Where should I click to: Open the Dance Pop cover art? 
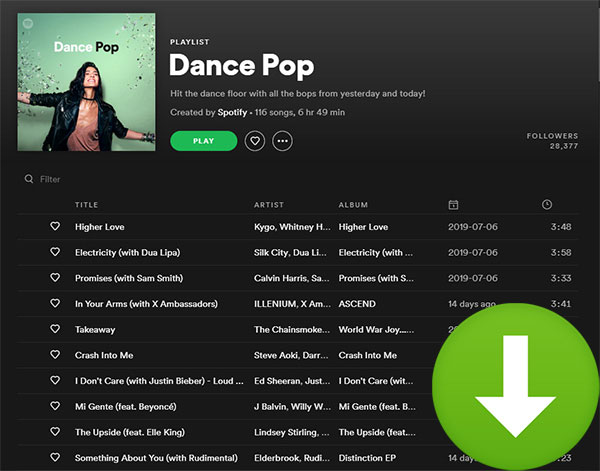point(86,82)
